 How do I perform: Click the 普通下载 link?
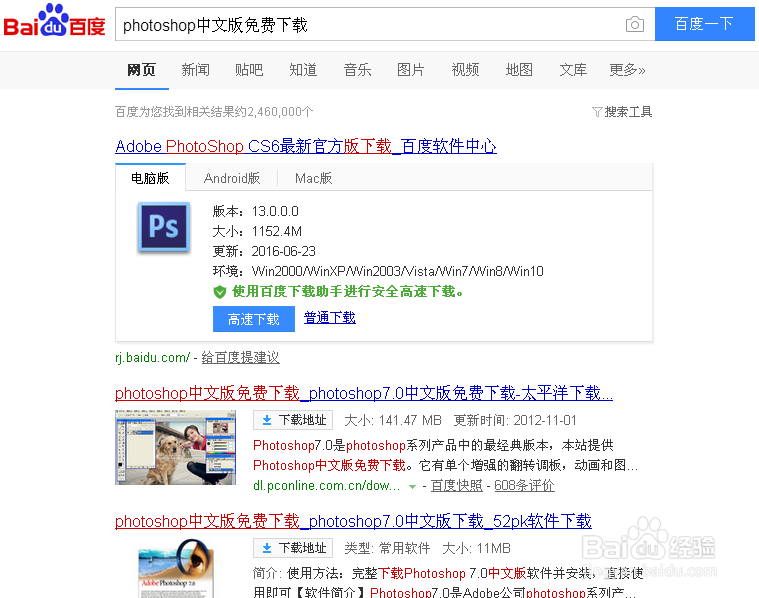[330, 318]
